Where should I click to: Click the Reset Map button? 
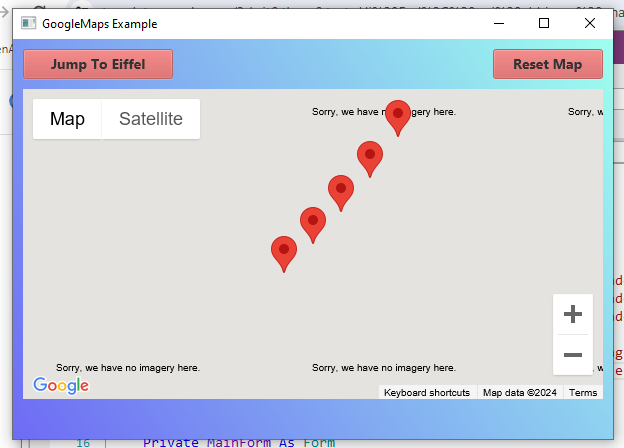pos(548,64)
